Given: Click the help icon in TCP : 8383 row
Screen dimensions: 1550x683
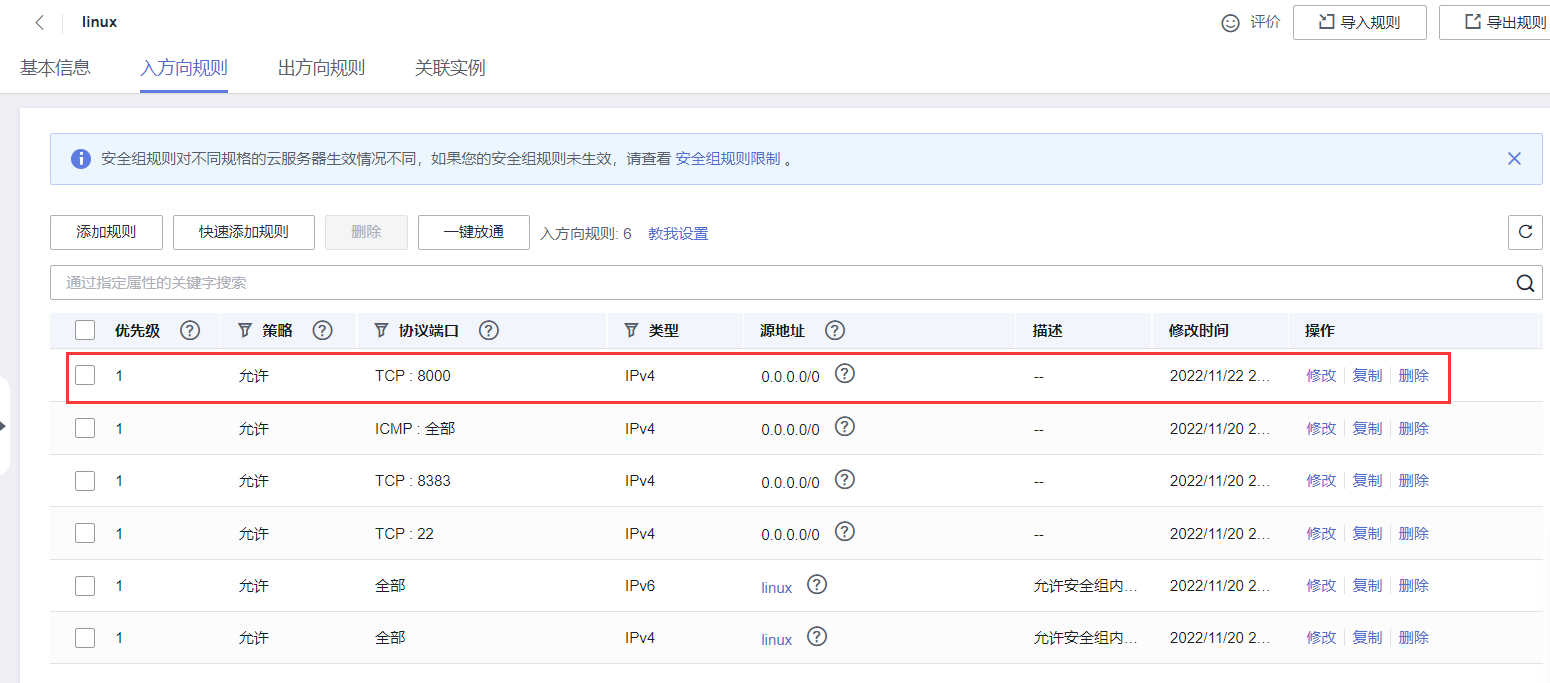Looking at the screenshot, I should (845, 478).
